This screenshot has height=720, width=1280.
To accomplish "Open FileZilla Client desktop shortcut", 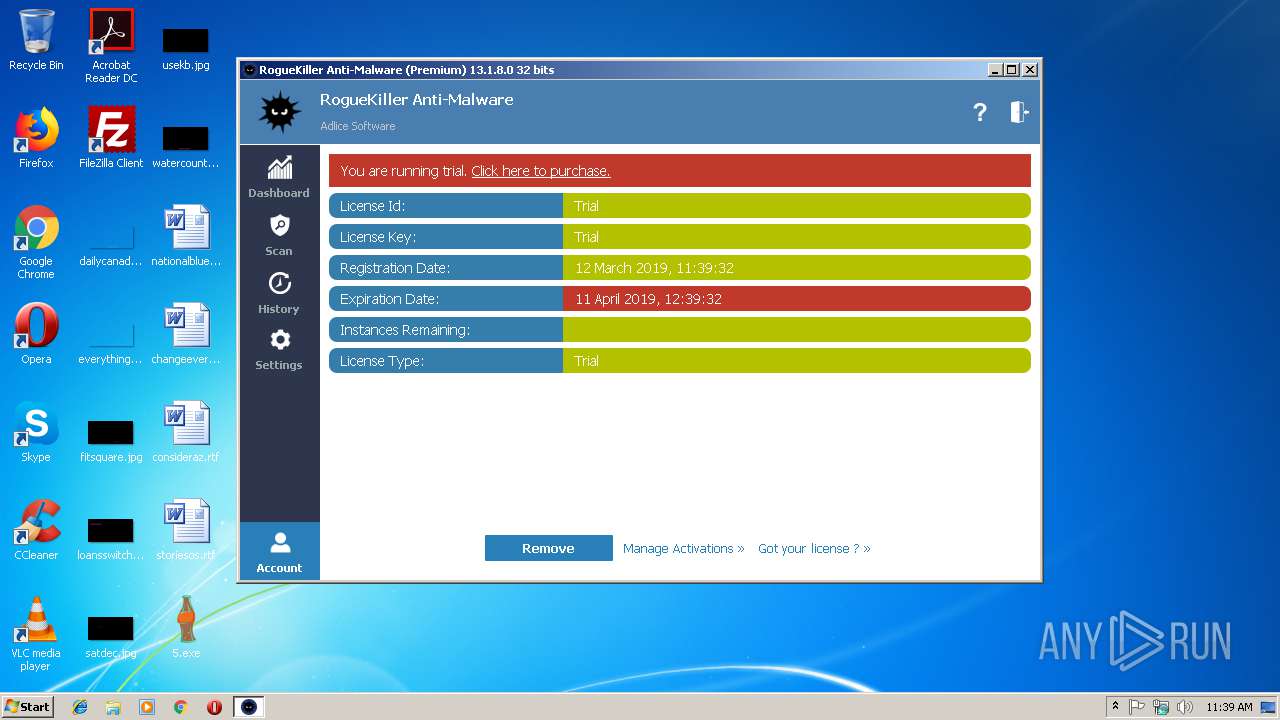I will pos(111,138).
